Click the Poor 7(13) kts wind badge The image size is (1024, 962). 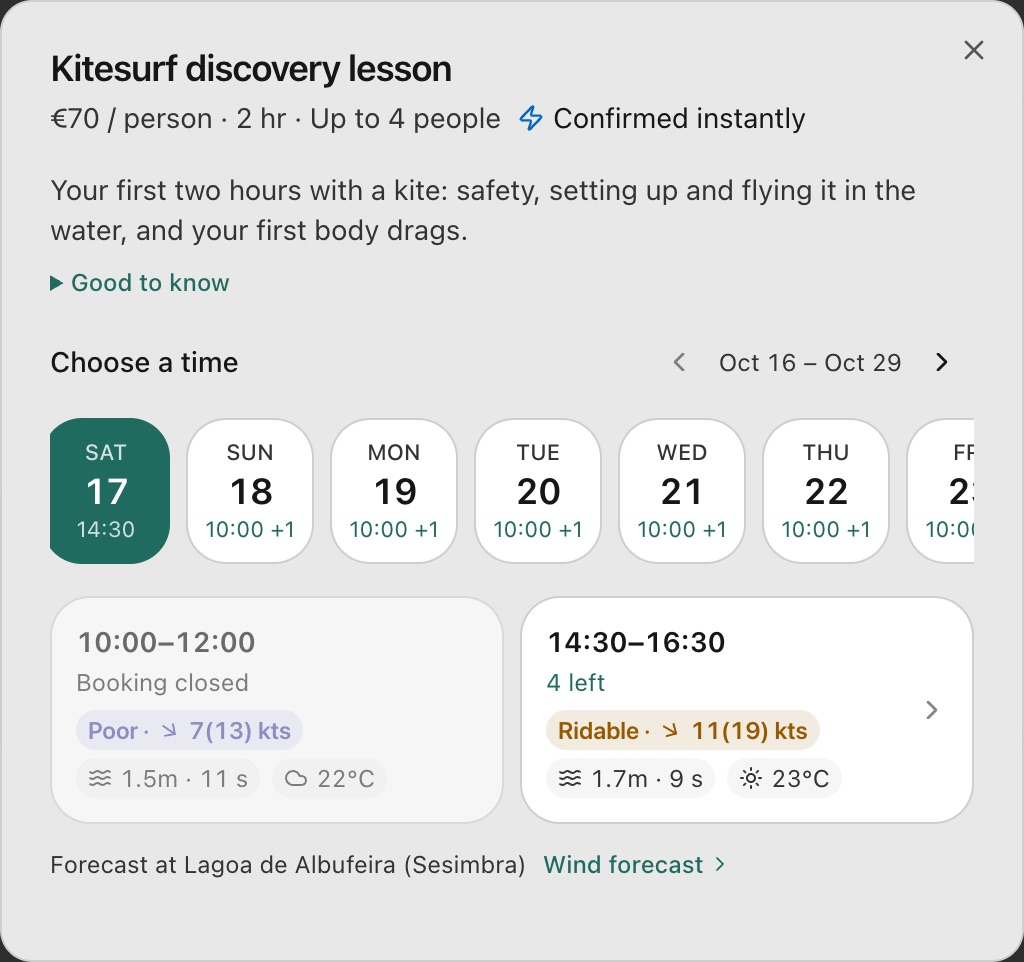pos(189,731)
